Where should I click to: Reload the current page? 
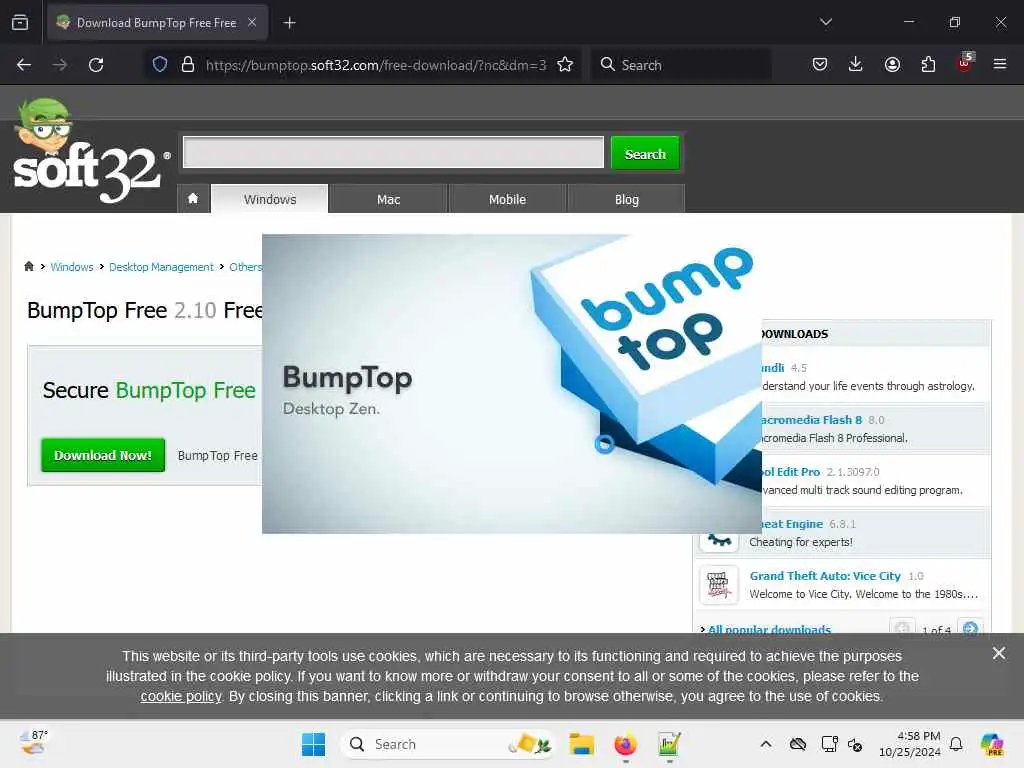(x=96, y=65)
